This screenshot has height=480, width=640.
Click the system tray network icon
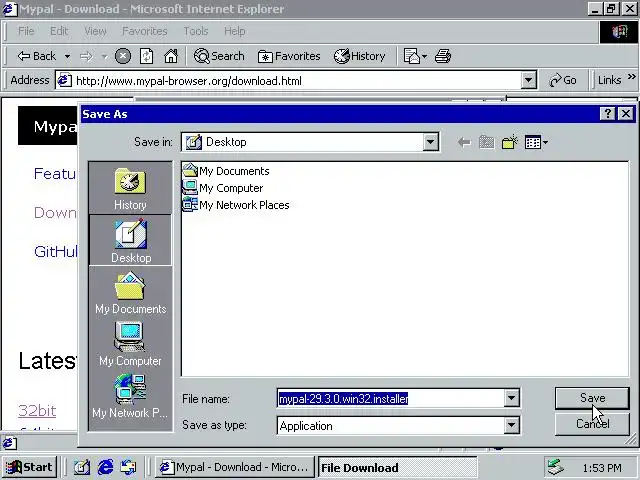click(x=556, y=467)
